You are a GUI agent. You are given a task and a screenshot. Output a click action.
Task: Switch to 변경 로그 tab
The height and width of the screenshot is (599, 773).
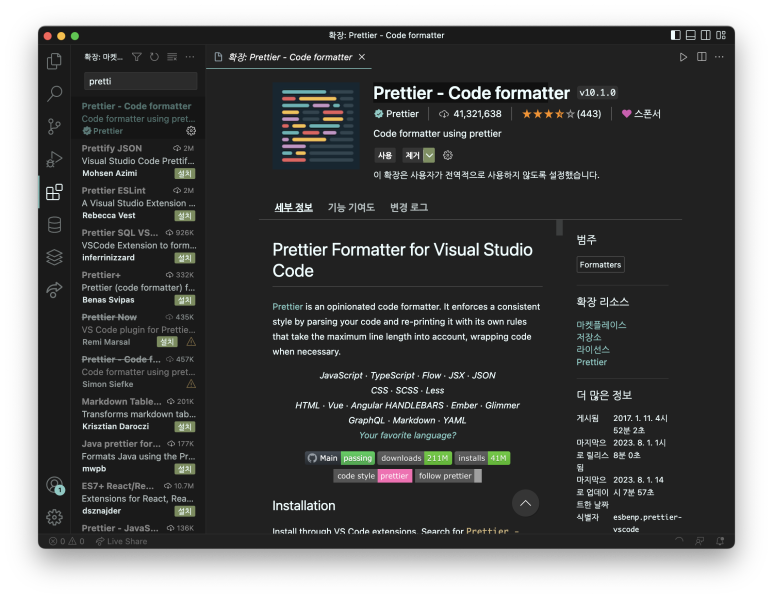(x=409, y=208)
